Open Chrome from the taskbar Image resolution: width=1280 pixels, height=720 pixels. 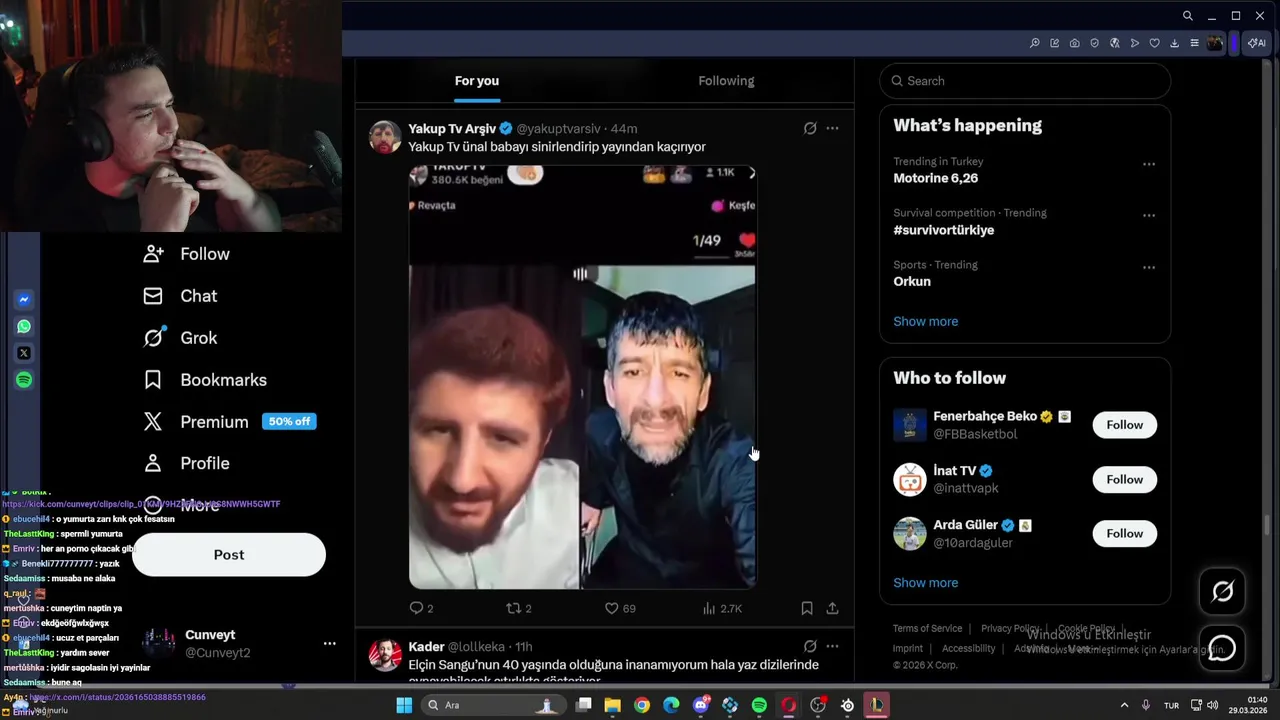(x=642, y=705)
